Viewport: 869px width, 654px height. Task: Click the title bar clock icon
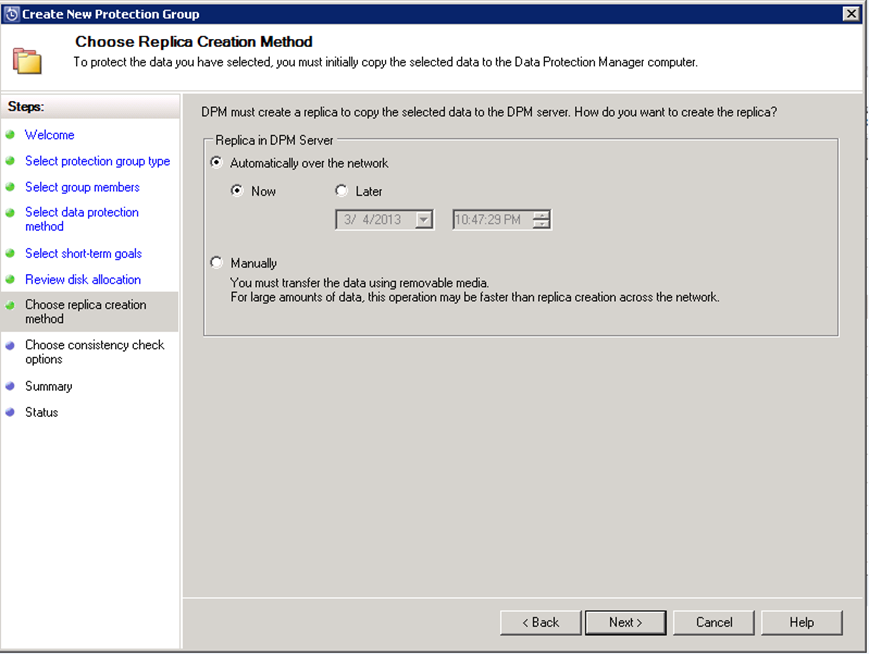(x=12, y=14)
